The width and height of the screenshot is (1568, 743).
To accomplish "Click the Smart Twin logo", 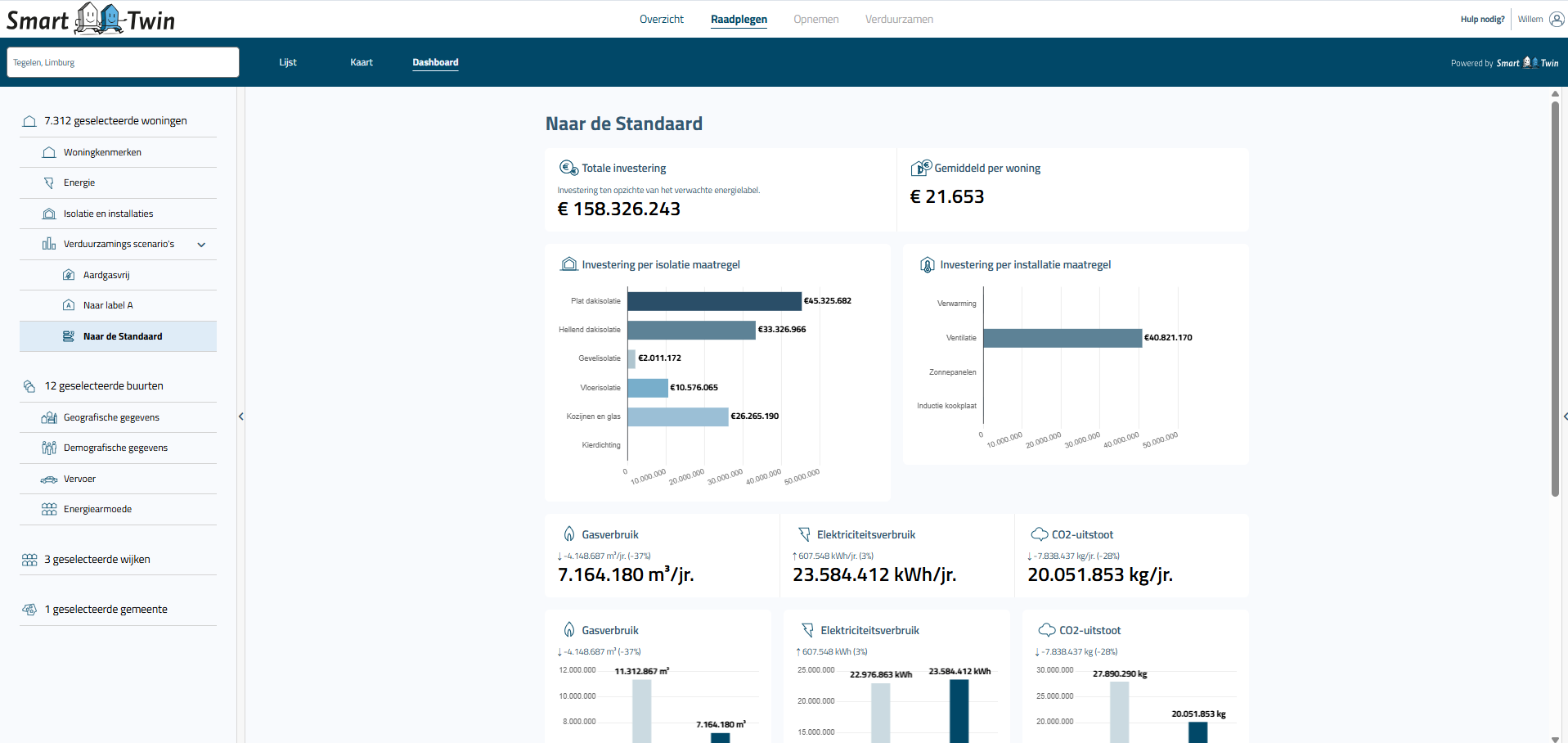I will [x=91, y=19].
